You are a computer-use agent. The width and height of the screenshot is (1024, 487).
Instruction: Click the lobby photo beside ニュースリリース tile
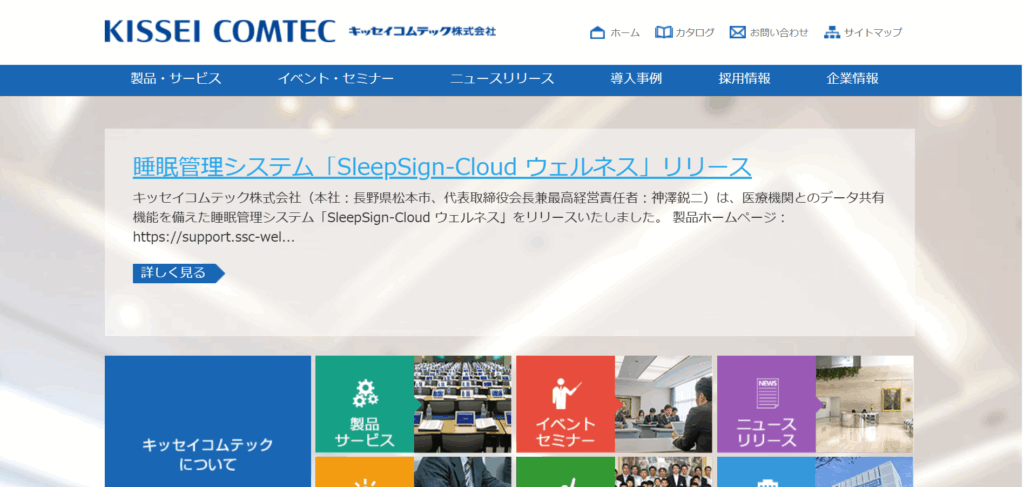tap(864, 404)
